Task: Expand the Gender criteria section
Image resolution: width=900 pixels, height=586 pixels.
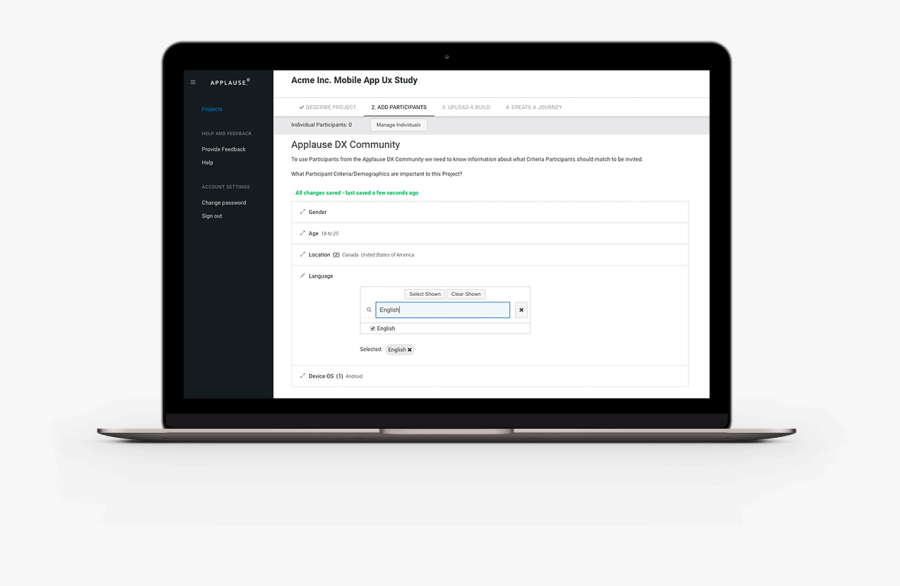Action: (x=317, y=212)
